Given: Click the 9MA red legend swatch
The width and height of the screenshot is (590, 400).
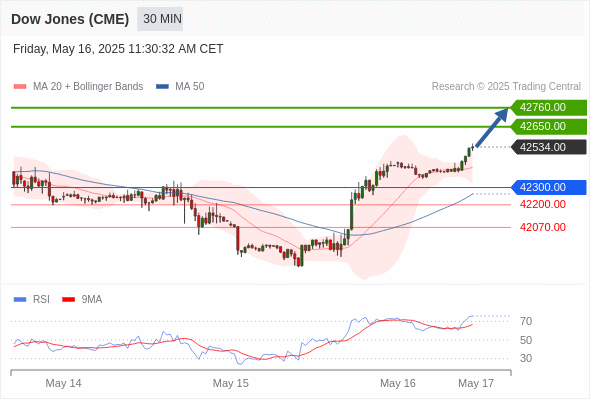Looking at the screenshot, I should click(x=68, y=300).
